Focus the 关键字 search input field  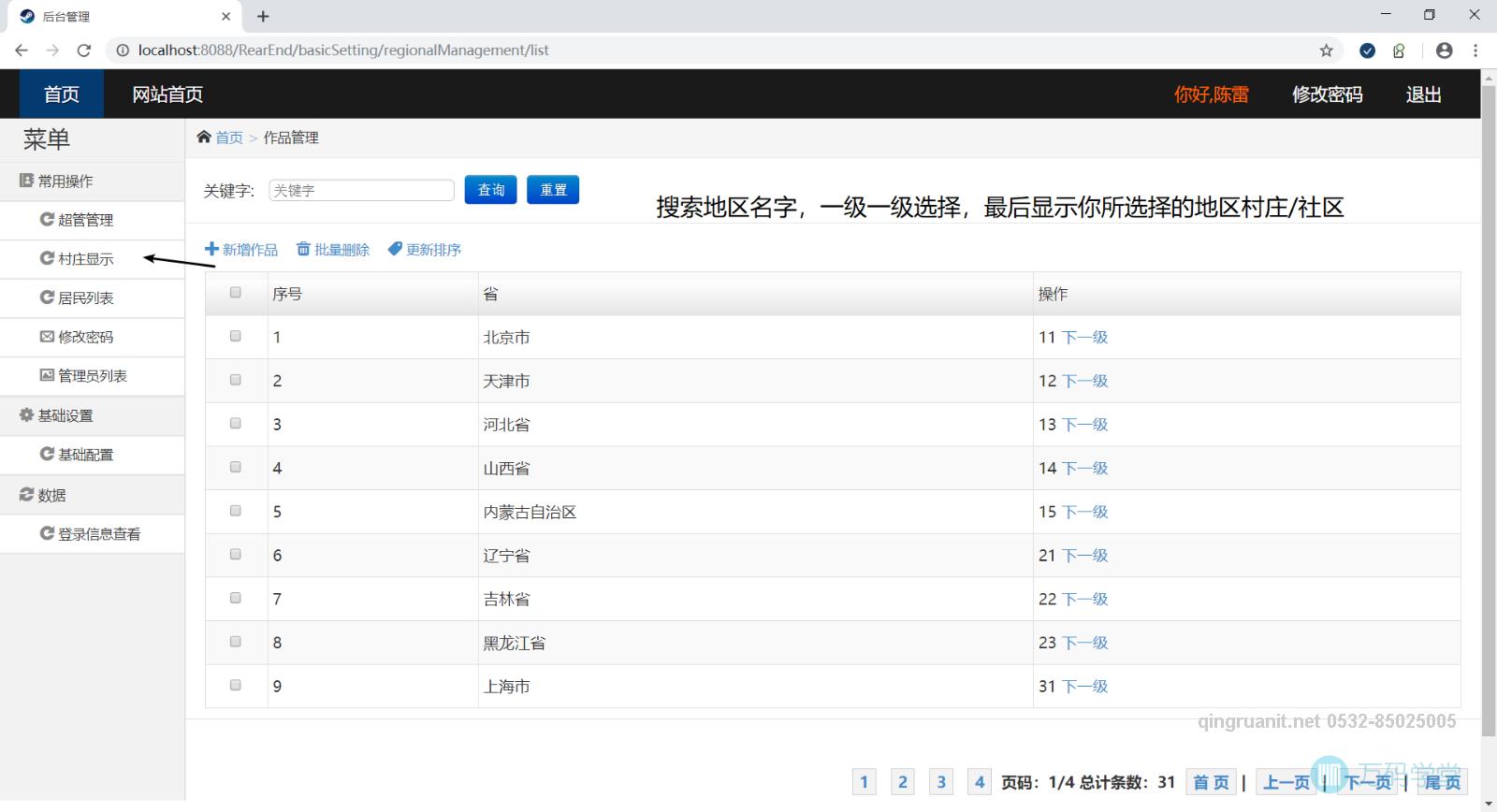[x=361, y=190]
